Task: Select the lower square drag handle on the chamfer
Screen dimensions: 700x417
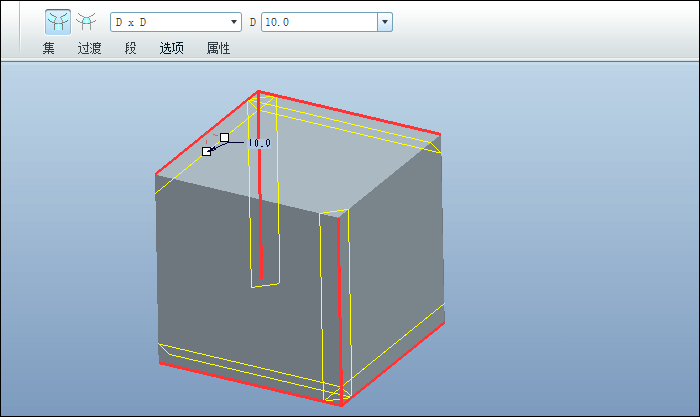Action: tap(206, 152)
